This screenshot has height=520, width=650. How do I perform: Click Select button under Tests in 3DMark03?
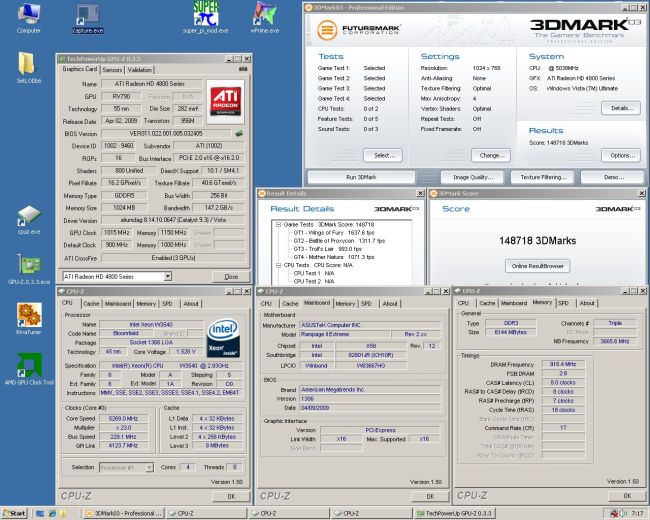383,156
